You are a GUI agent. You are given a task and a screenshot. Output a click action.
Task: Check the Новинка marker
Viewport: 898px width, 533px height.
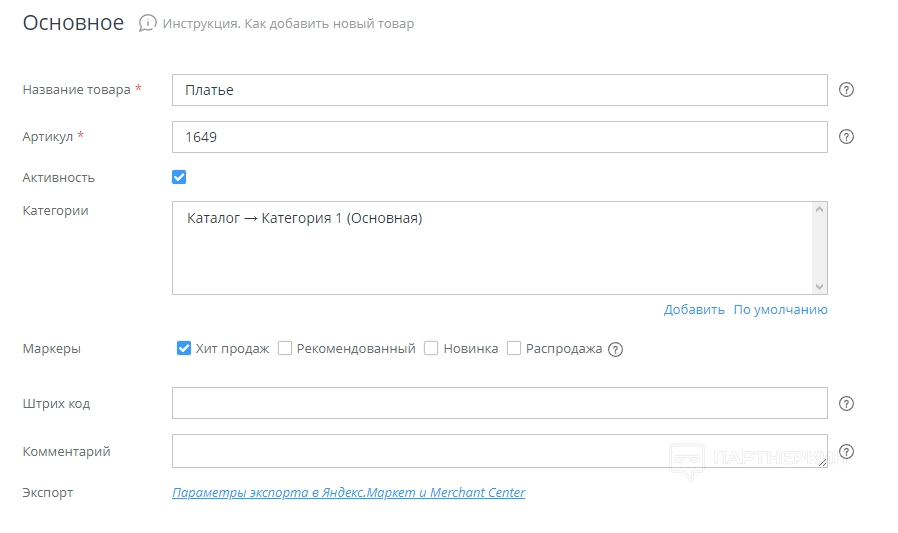coord(431,349)
